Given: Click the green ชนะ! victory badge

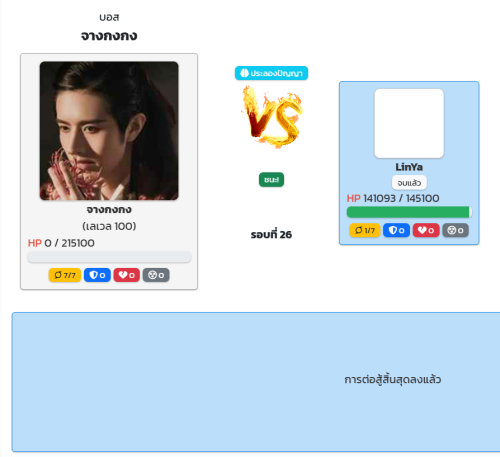Looking at the screenshot, I should coord(271,180).
